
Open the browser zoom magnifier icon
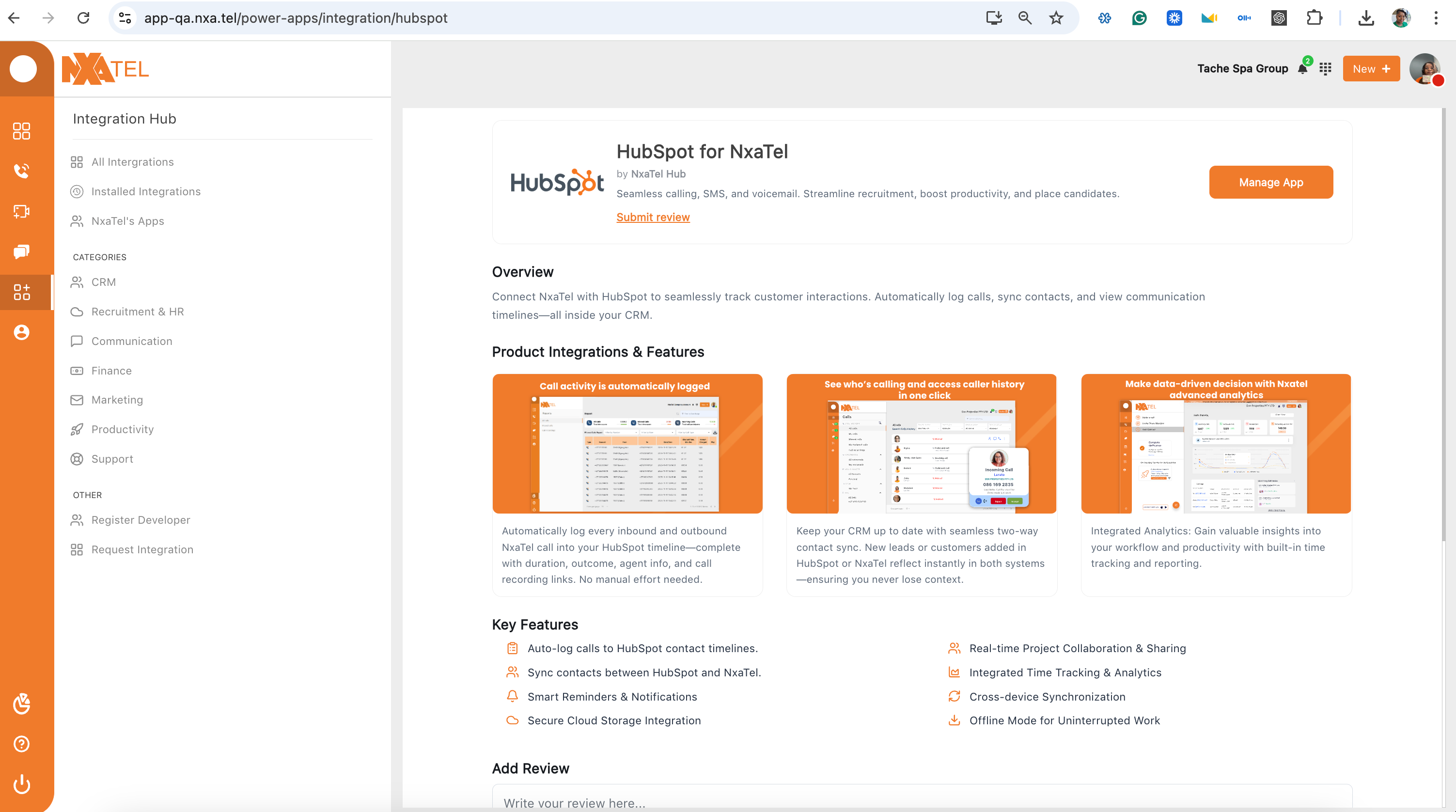coord(1025,18)
